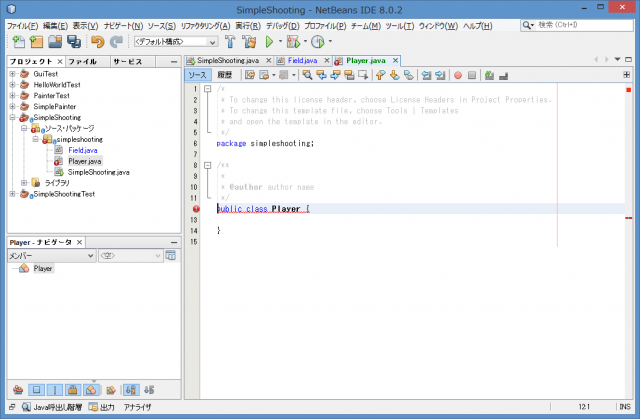
Task: Toggle Sort by Name in navigator
Action: [131, 390]
